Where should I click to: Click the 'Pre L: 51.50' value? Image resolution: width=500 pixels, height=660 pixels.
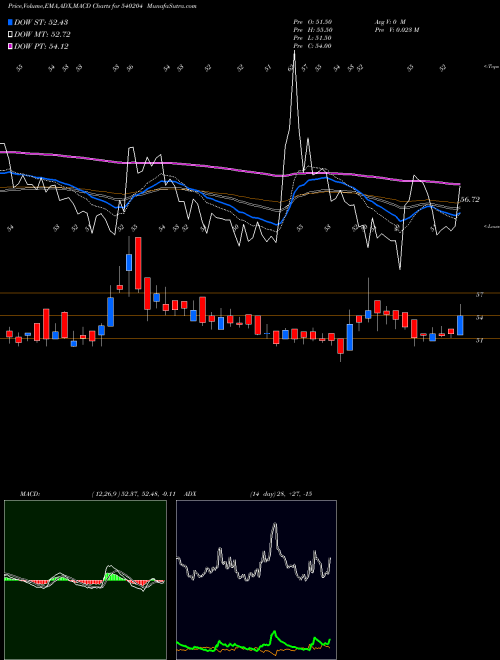[x=313, y=37]
